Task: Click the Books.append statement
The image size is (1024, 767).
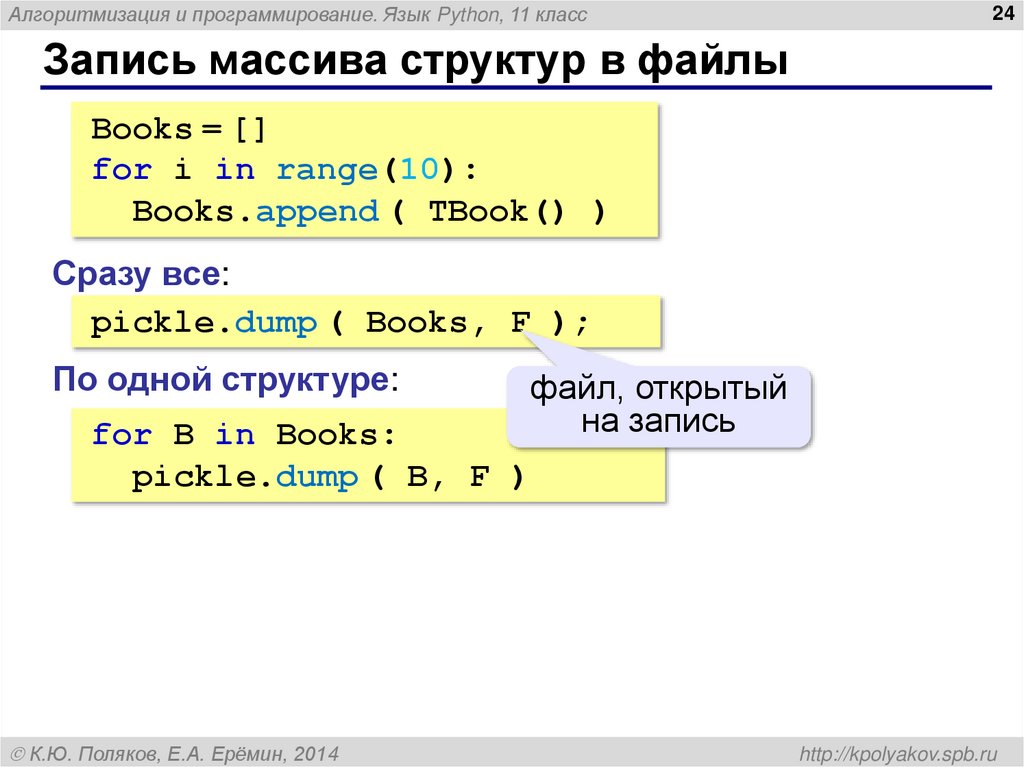Action: [255, 211]
